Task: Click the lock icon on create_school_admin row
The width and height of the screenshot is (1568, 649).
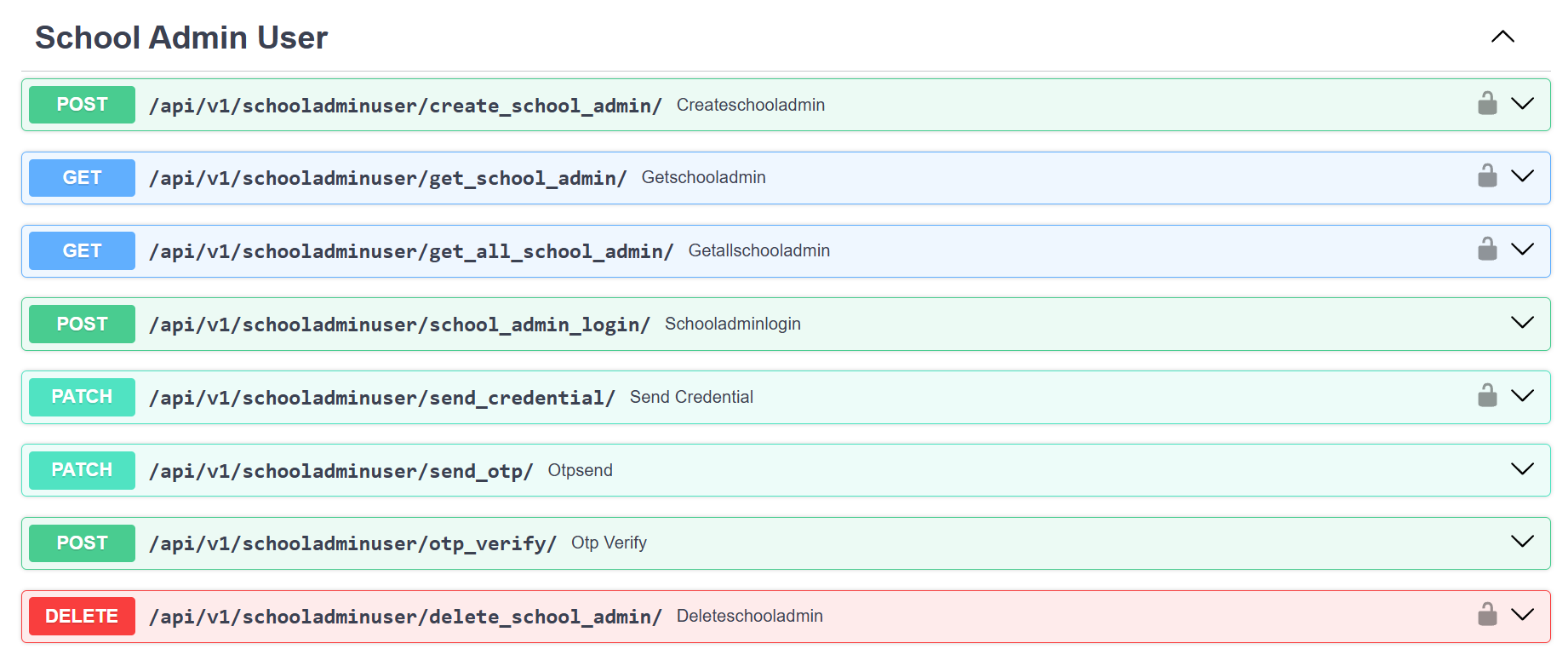Action: click(x=1486, y=104)
